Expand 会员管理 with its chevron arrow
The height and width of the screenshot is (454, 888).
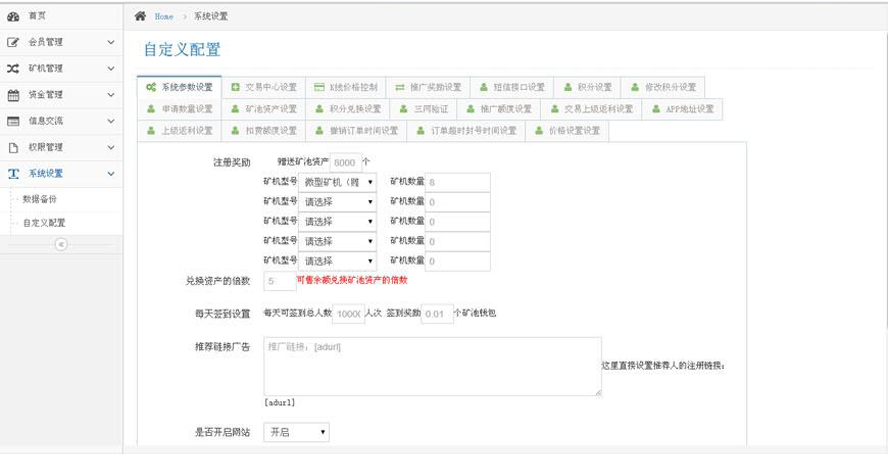click(x=111, y=42)
